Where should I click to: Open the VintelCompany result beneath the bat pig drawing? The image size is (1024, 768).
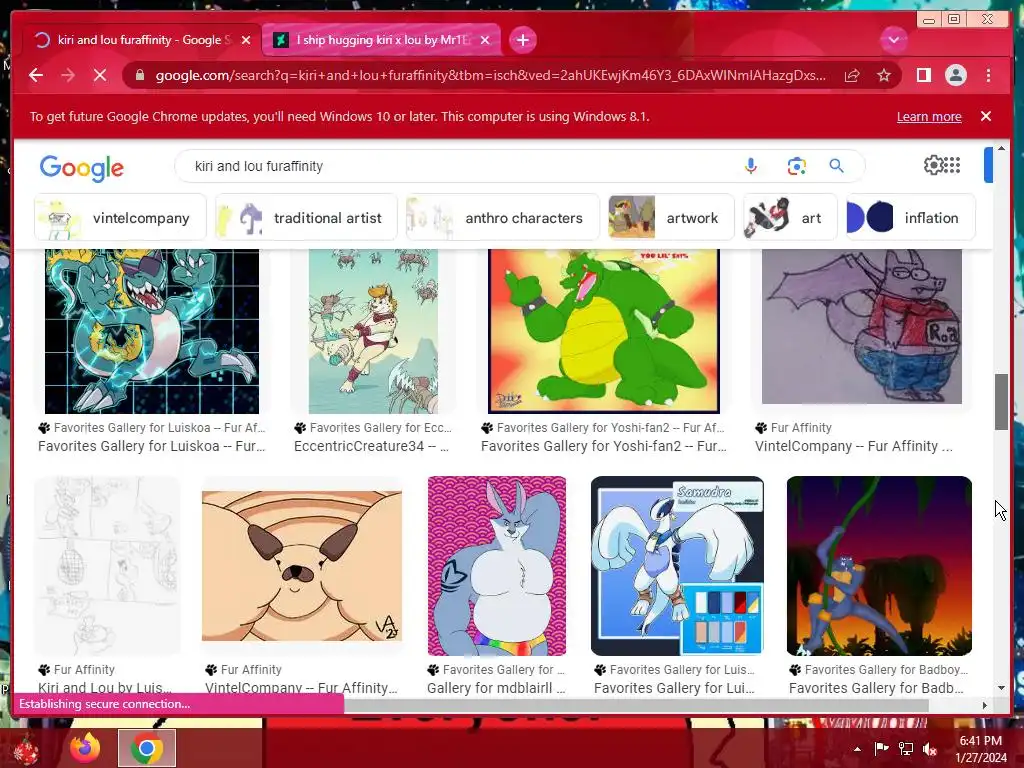pos(854,446)
